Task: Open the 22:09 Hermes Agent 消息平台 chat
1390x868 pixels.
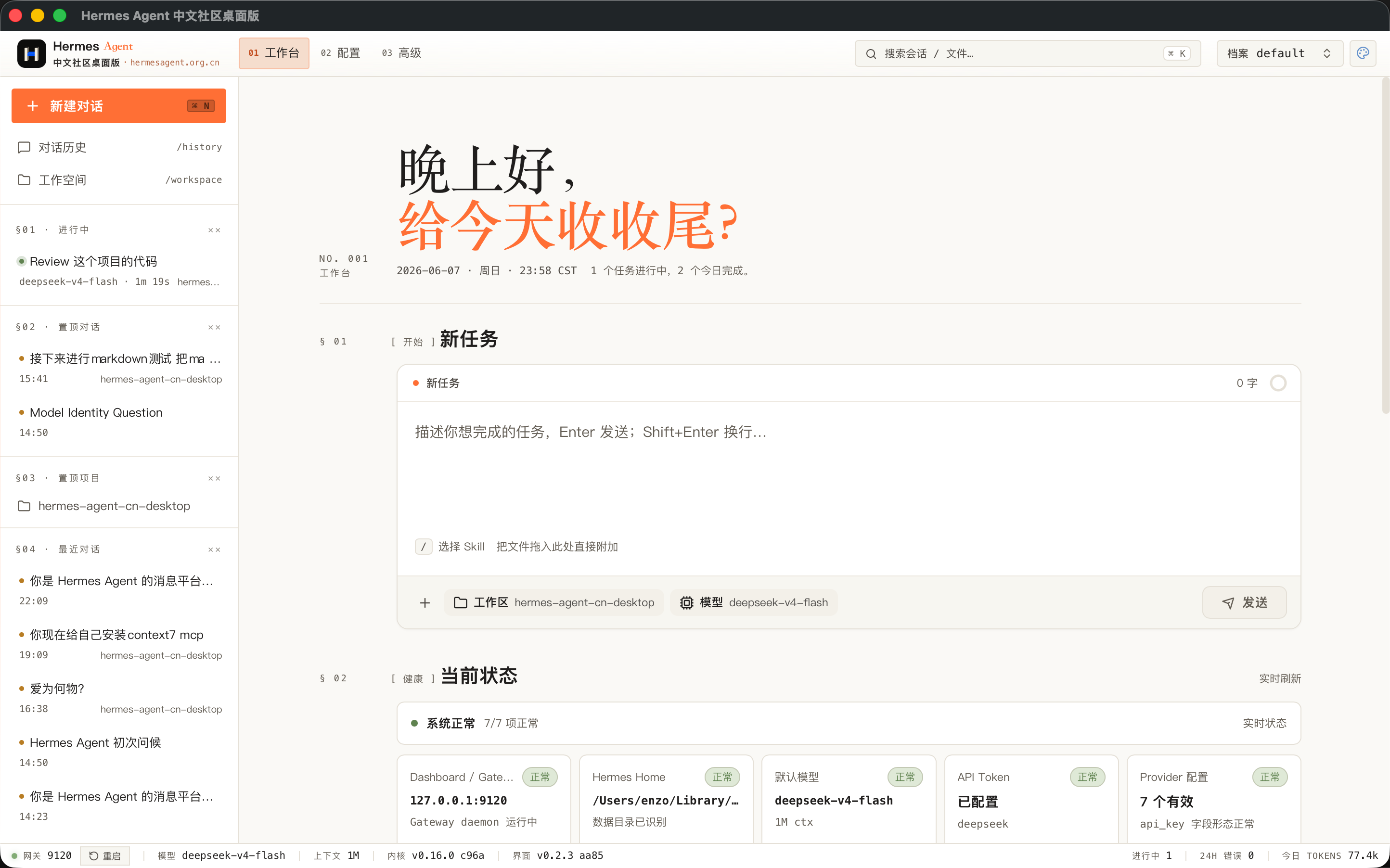Action: (x=119, y=590)
